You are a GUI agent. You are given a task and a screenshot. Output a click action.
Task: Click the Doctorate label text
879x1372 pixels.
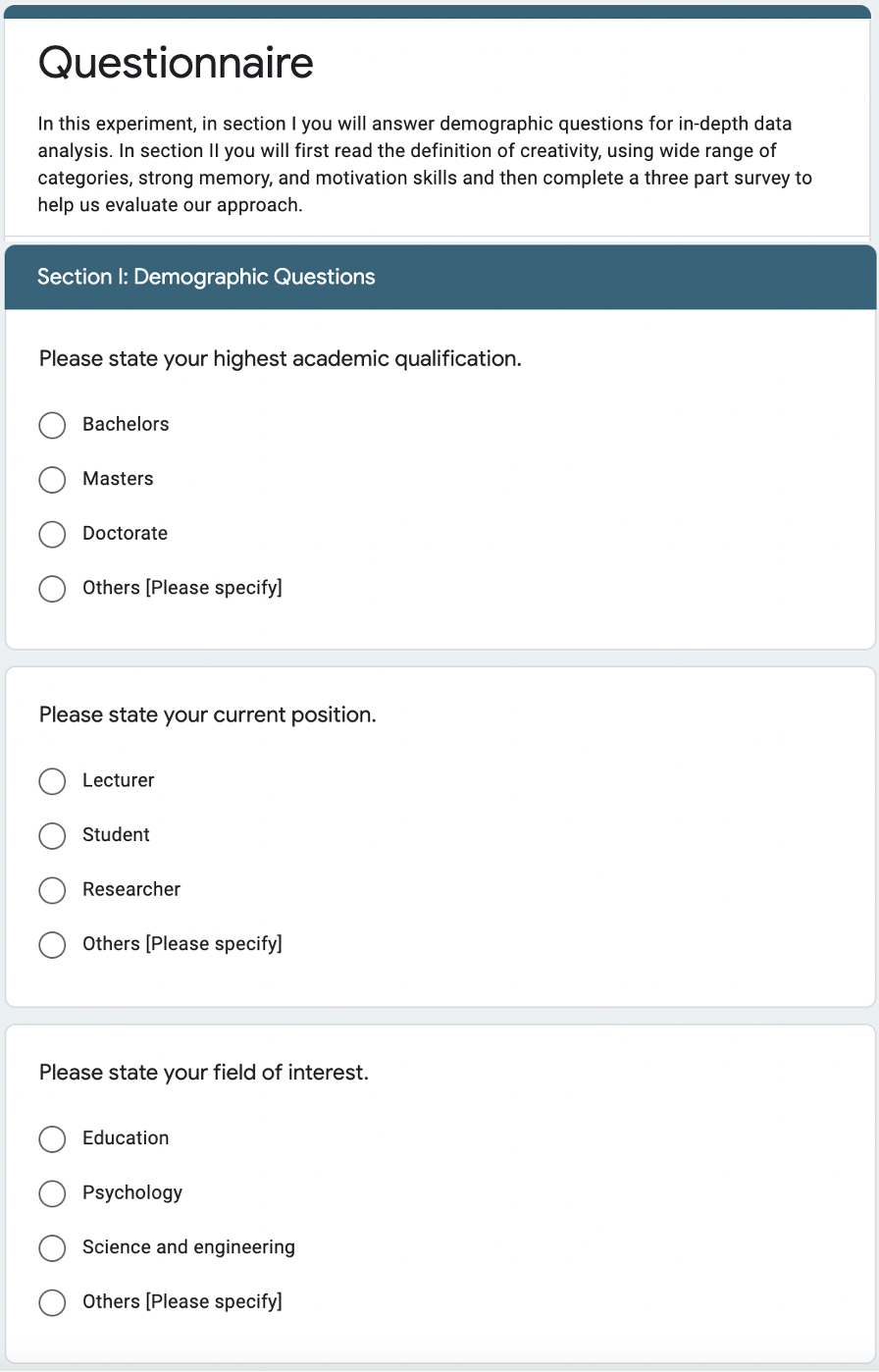125,533
